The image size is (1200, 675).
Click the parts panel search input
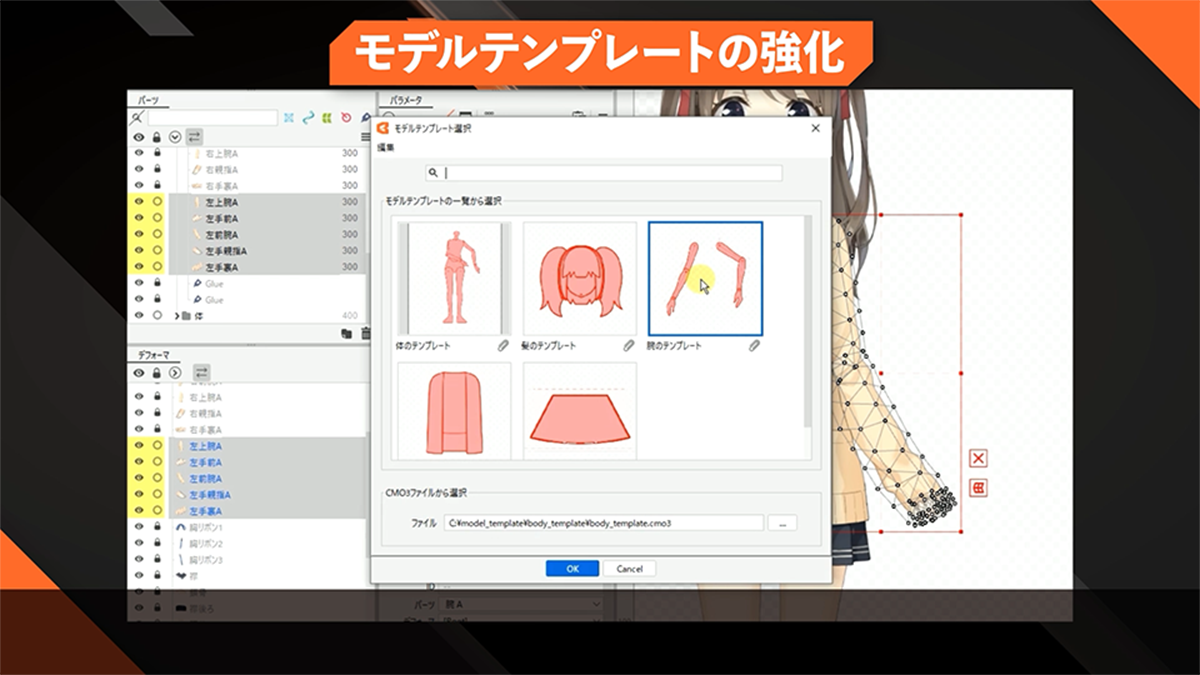point(212,118)
